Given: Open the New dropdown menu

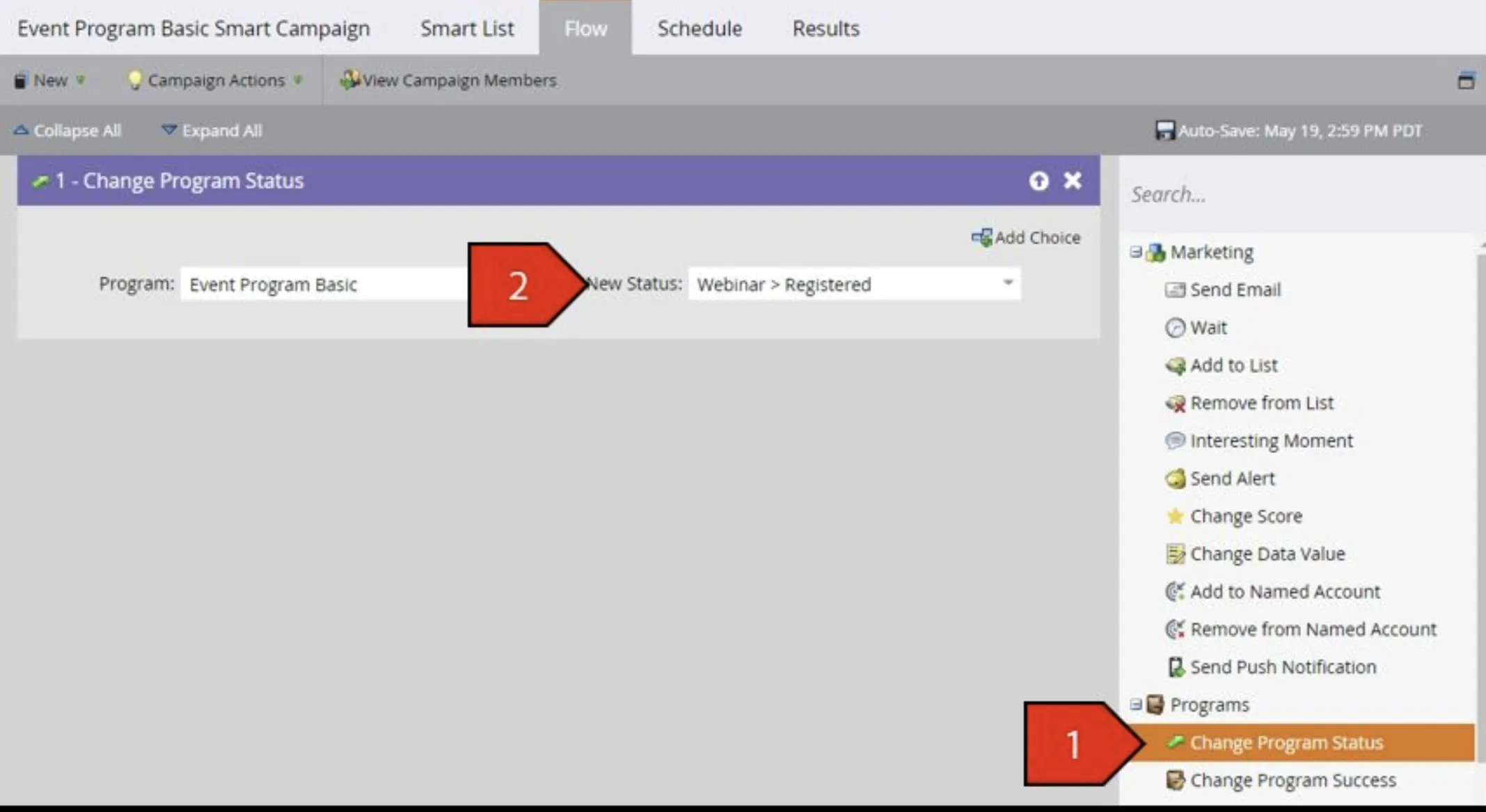Looking at the screenshot, I should [x=50, y=80].
